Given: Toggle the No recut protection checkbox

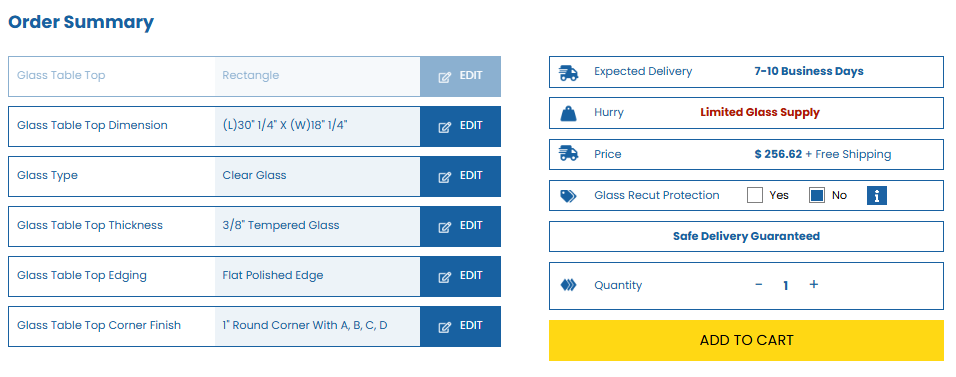Looking at the screenshot, I should coord(817,195).
